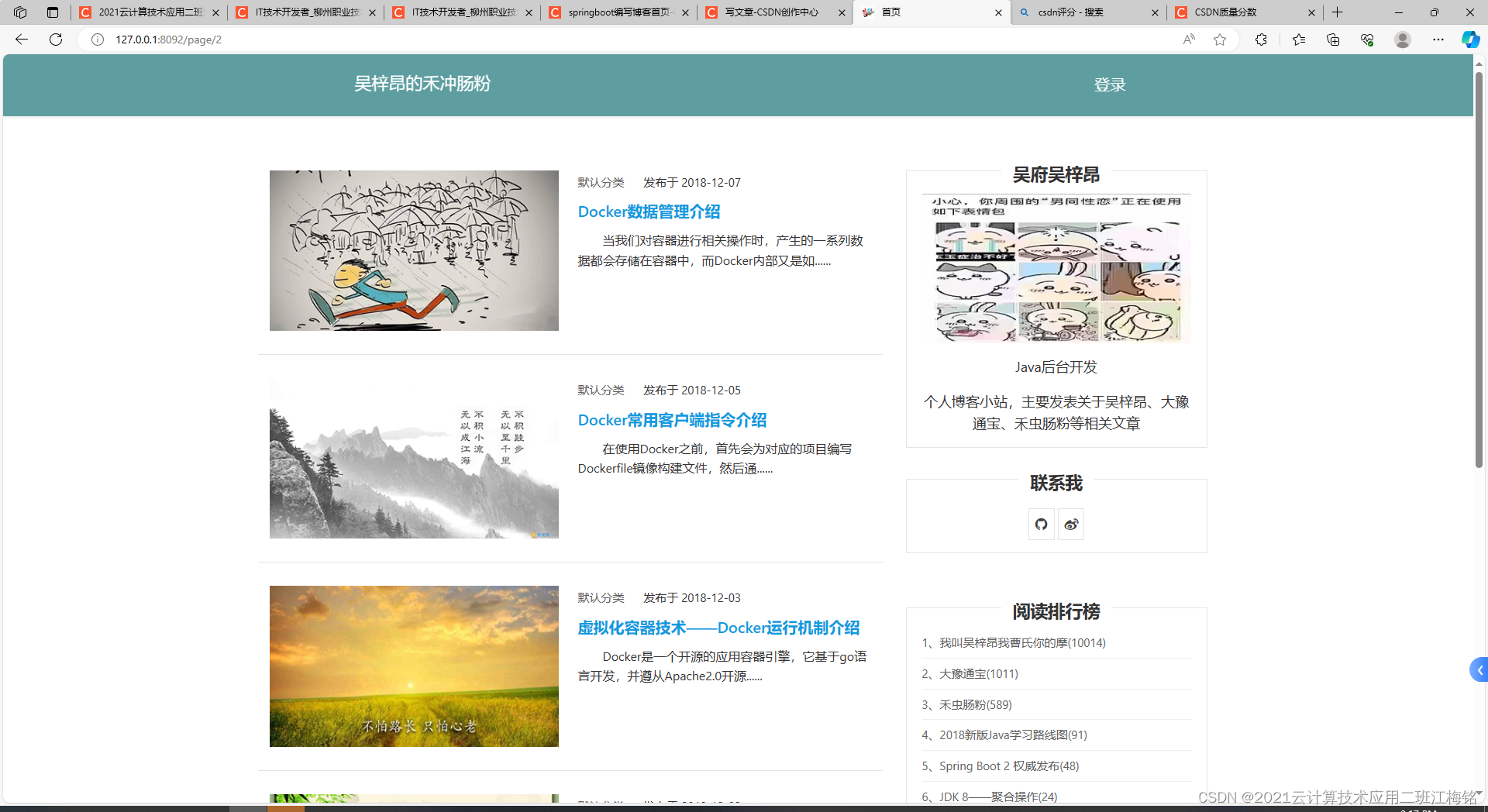
Task: Open Collections panel
Action: click(x=1333, y=40)
